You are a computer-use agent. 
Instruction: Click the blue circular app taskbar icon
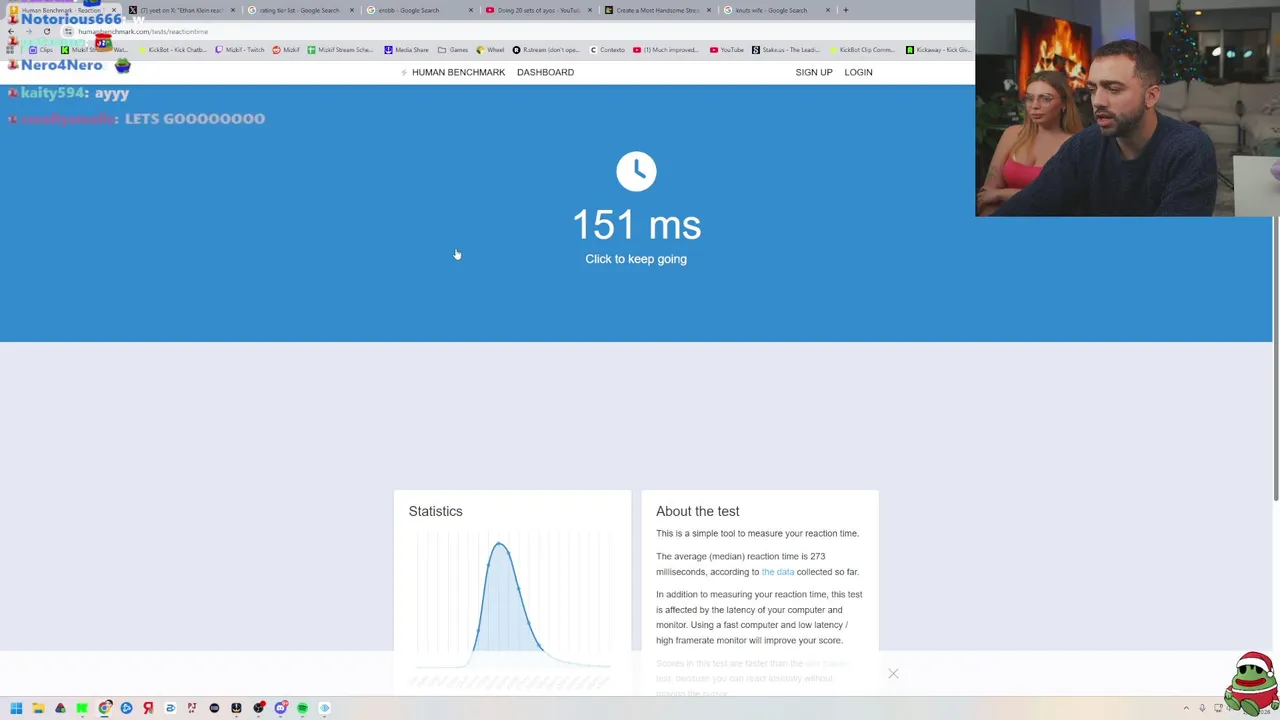tap(126, 708)
